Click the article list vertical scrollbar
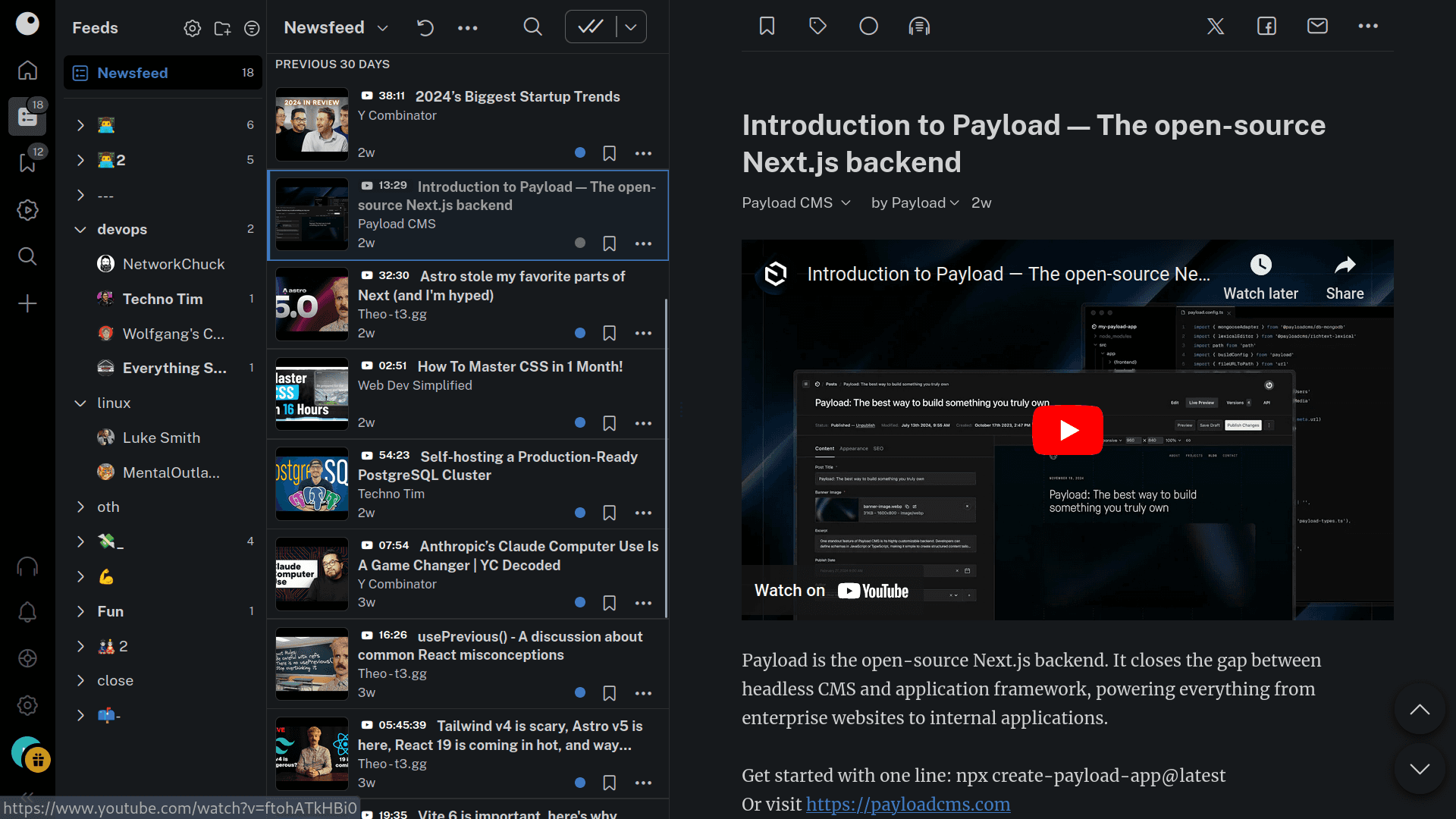Viewport: 1456px width, 819px height. 666,459
